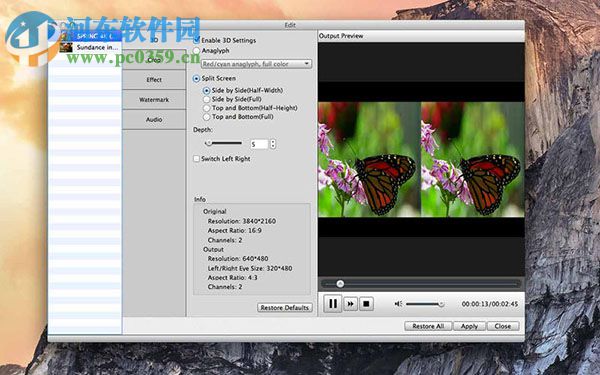Decrease depth with the stepper down arrow

click(272, 146)
